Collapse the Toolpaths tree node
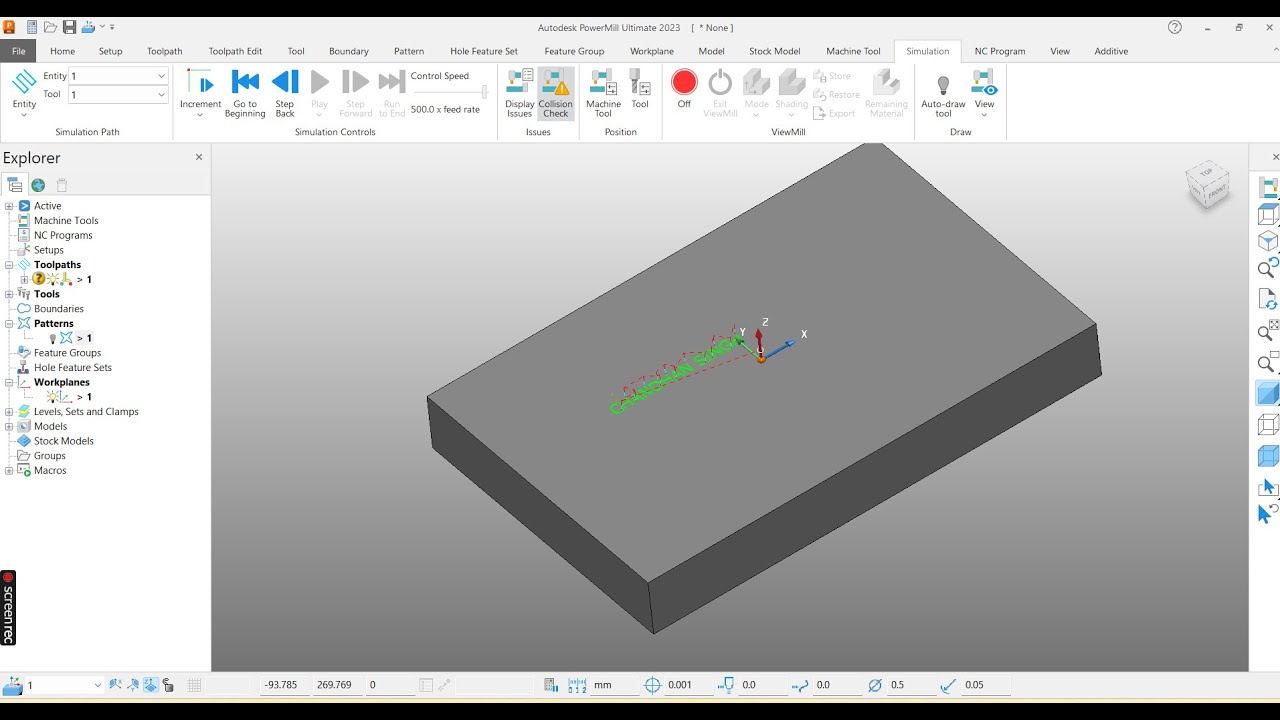Viewport: 1280px width, 720px height. (x=9, y=265)
